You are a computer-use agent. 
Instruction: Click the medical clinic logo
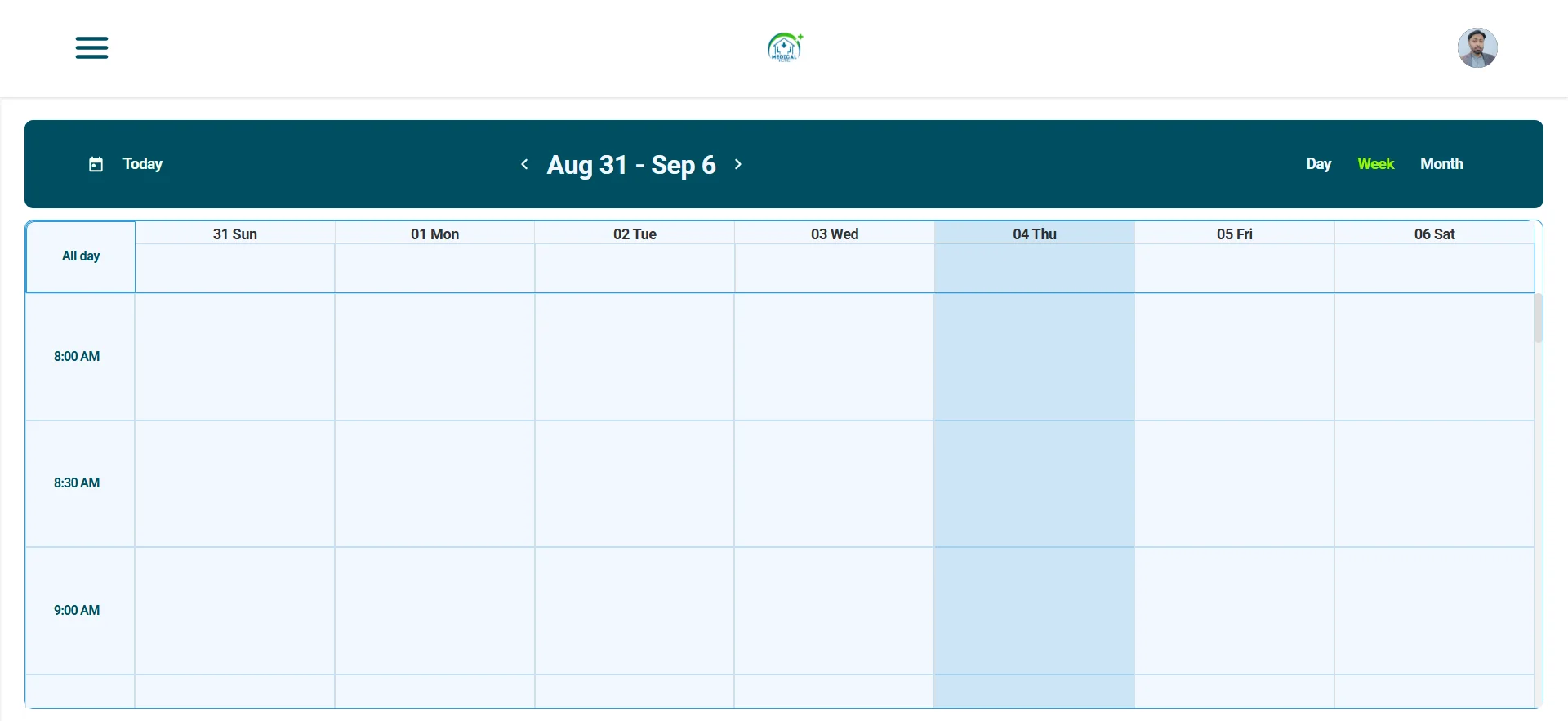785,47
